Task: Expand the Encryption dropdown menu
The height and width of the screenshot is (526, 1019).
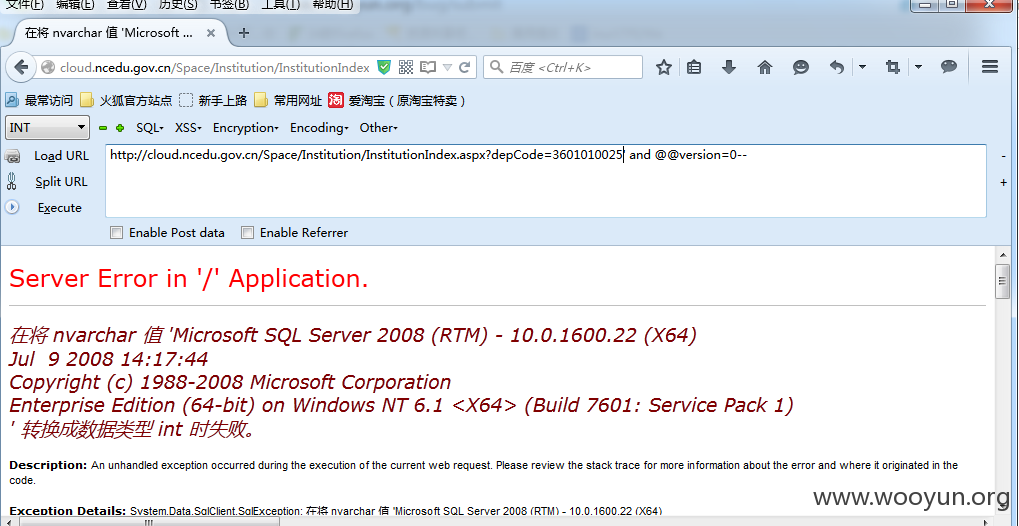Action: tap(246, 128)
